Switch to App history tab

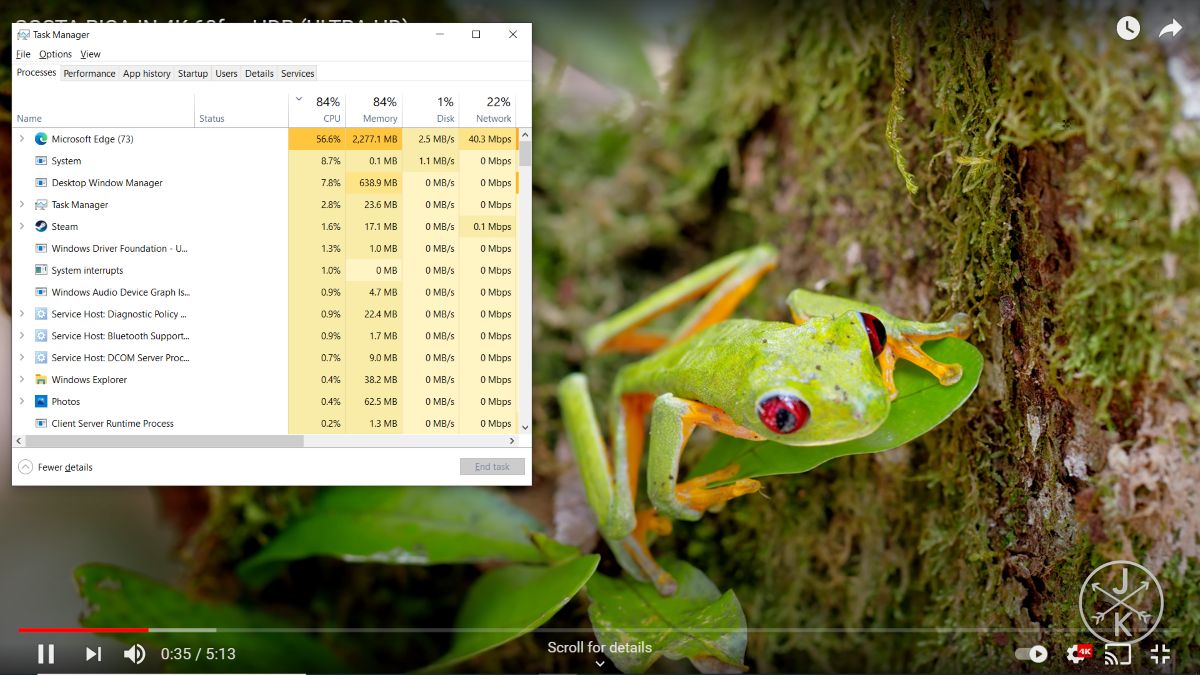[147, 74]
